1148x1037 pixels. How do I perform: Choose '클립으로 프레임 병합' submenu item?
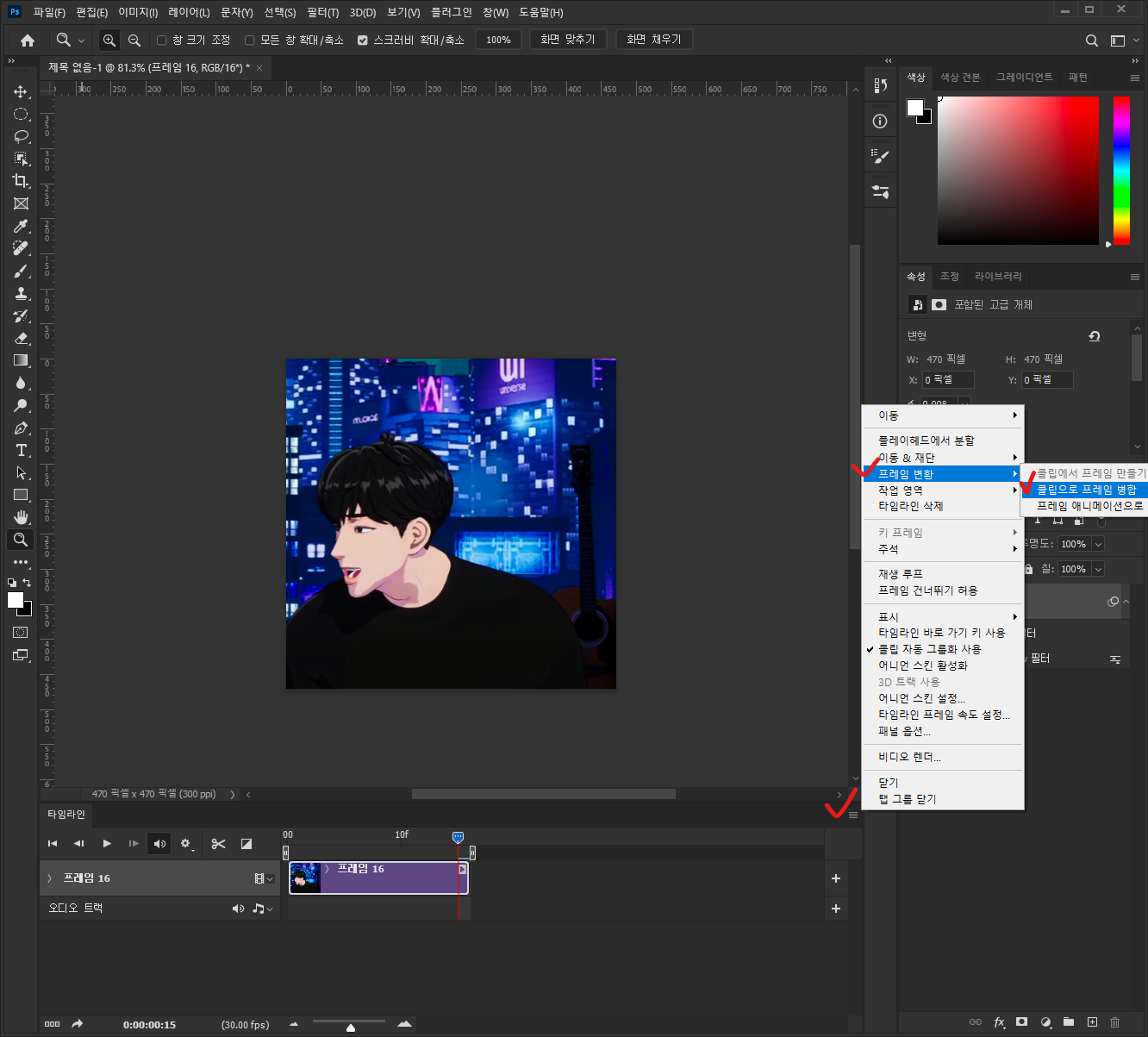[x=1086, y=490]
